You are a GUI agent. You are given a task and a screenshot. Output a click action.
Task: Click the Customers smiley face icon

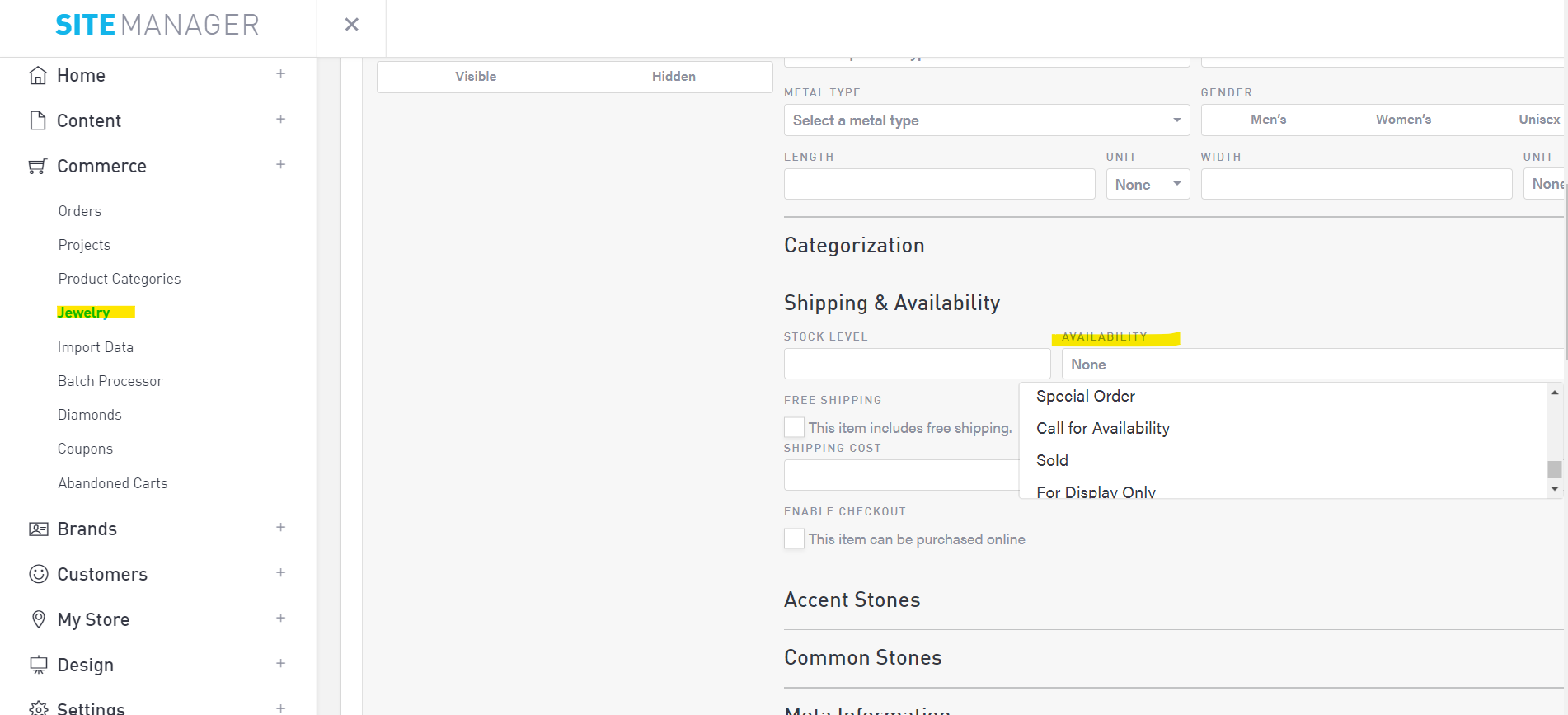tap(38, 575)
